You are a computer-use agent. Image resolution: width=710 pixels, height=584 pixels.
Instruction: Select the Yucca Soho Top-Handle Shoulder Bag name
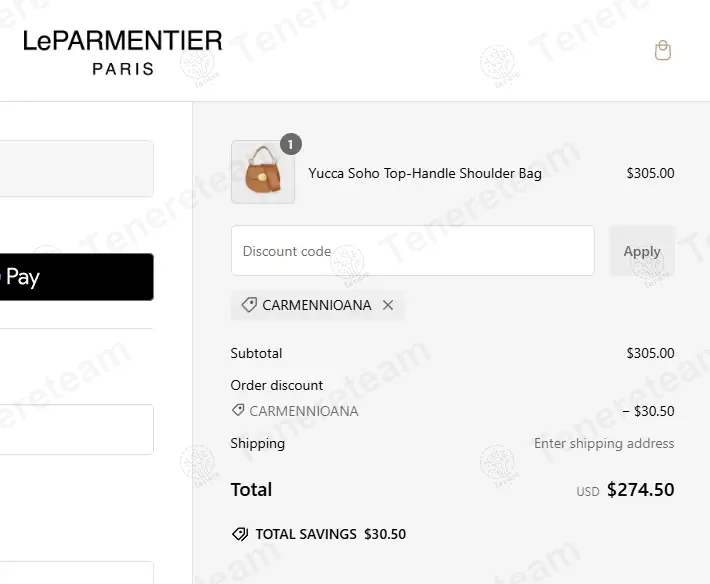point(425,173)
